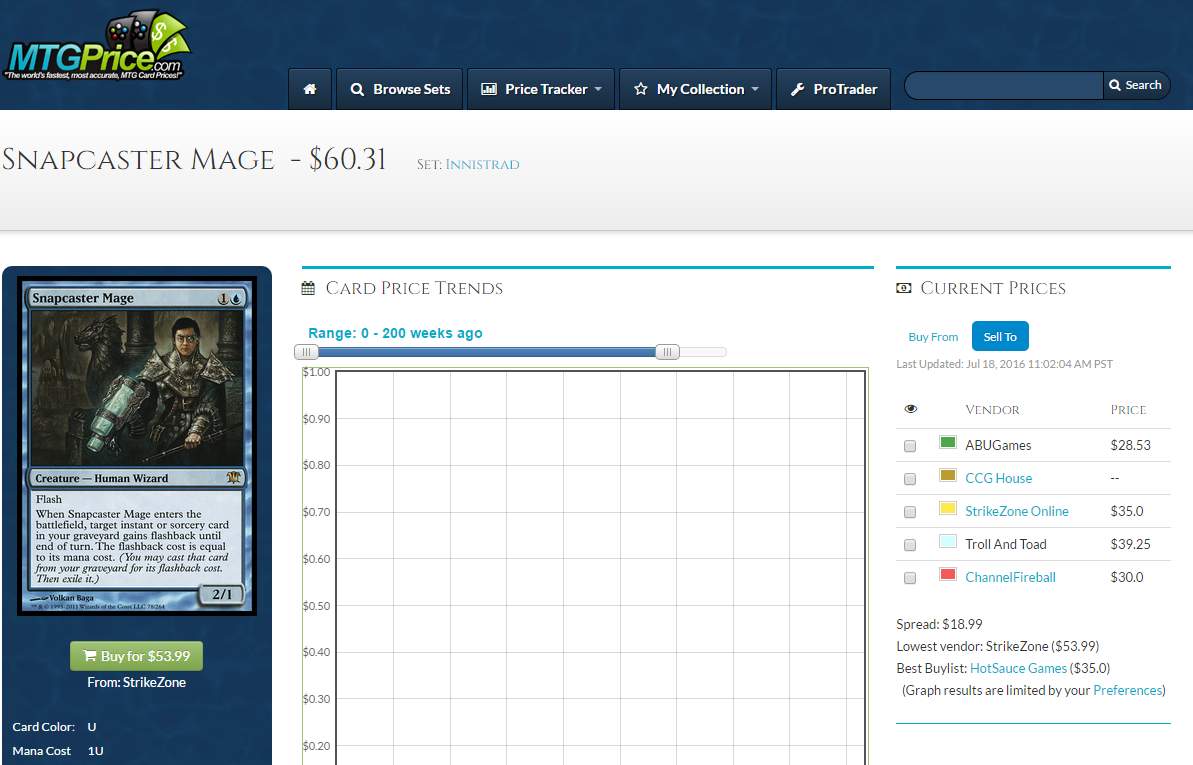Screen dimensions: 1193x765
Task: Toggle the Troll And Toad vendor checkbox
Action: pos(910,545)
